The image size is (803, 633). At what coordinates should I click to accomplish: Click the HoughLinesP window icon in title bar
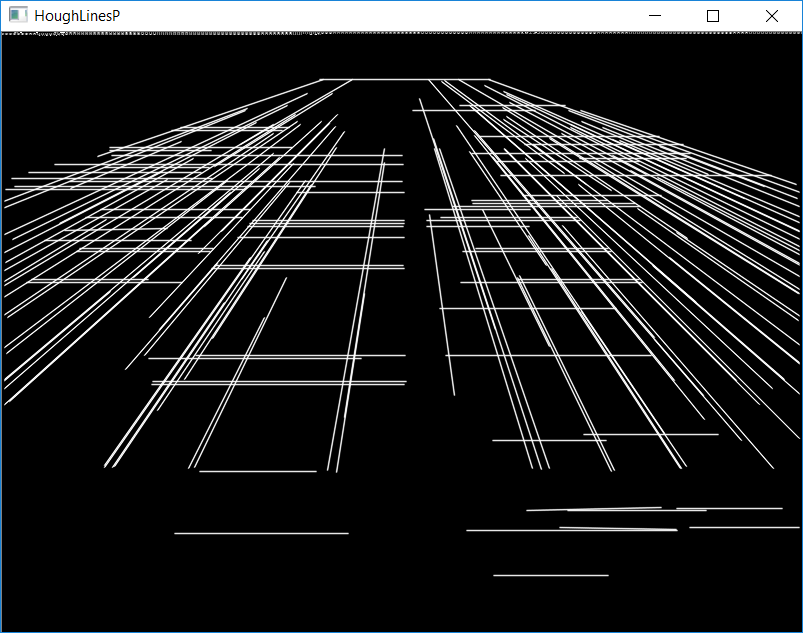[18, 16]
